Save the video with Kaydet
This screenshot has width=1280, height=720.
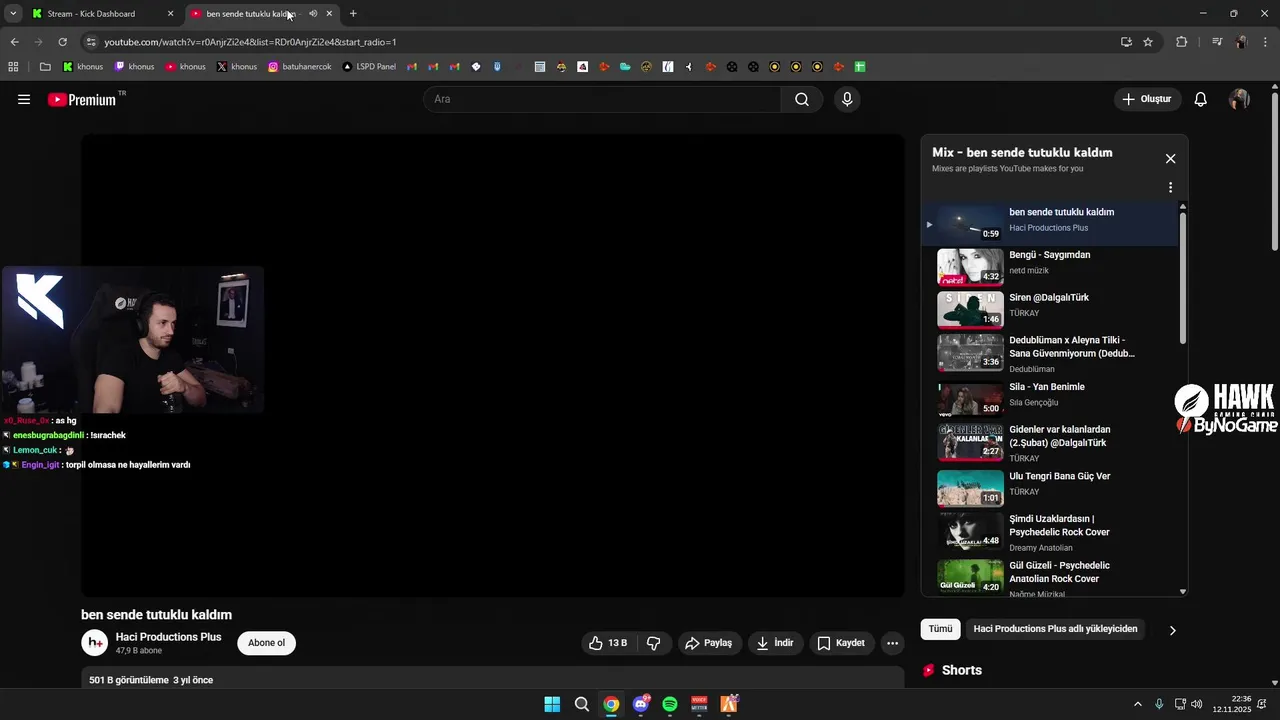(841, 643)
